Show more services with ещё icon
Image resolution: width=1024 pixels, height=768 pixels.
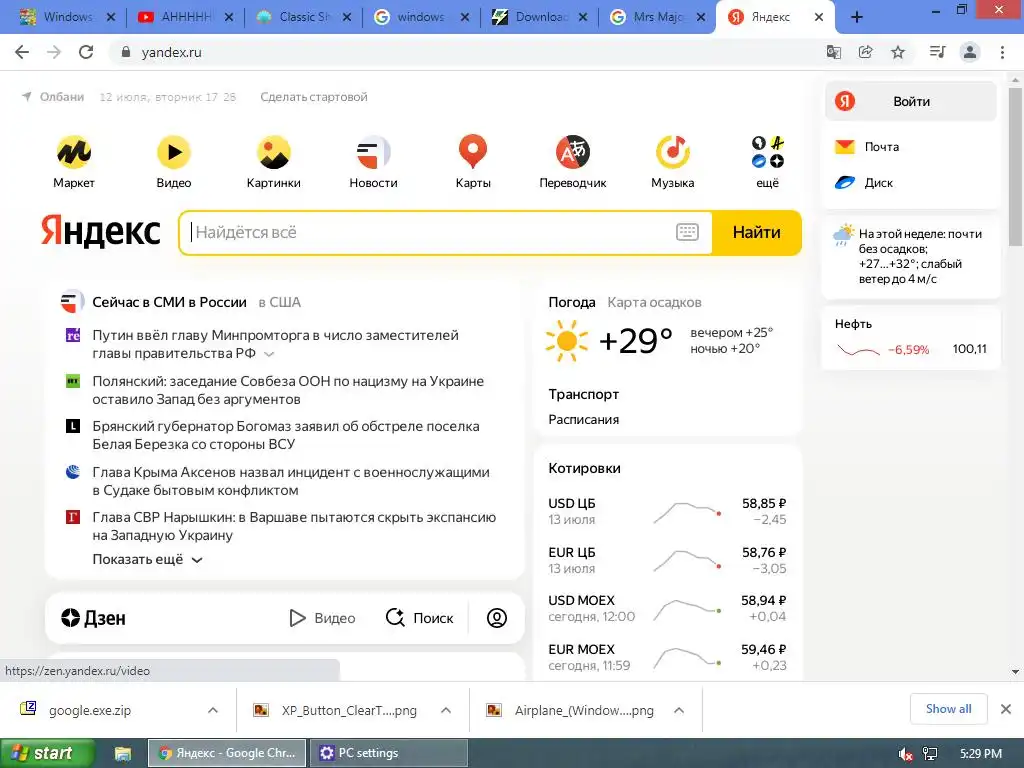coord(767,152)
